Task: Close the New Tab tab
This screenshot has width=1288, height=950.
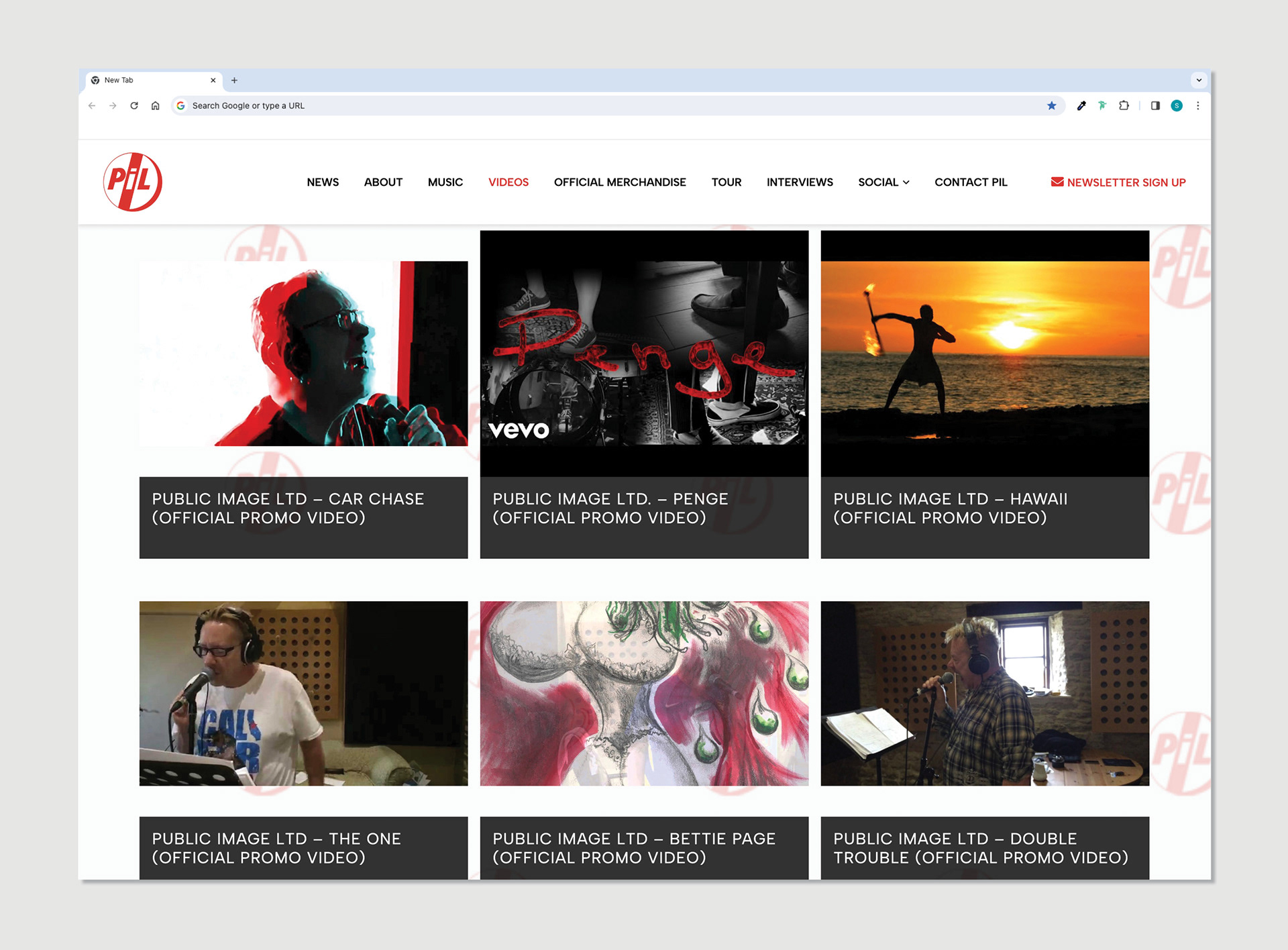Action: 213,81
